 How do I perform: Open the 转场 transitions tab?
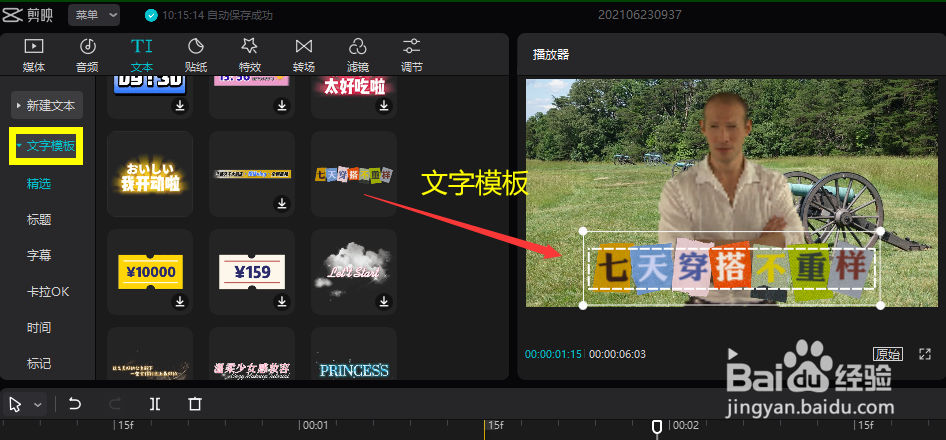pos(303,55)
